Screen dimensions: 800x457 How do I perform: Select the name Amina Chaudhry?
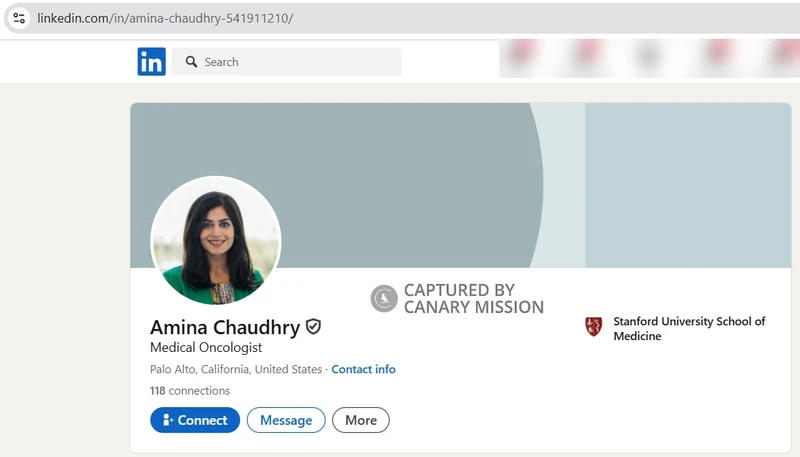(x=225, y=327)
